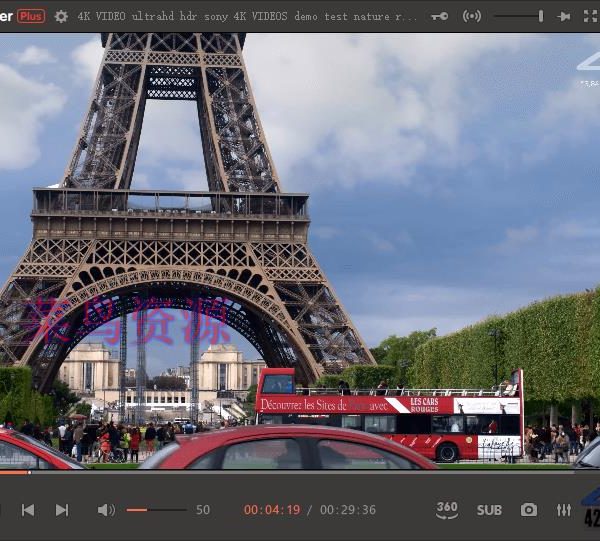The width and height of the screenshot is (600, 541).
Task: Open settings via the gear icon
Action: 61,16
